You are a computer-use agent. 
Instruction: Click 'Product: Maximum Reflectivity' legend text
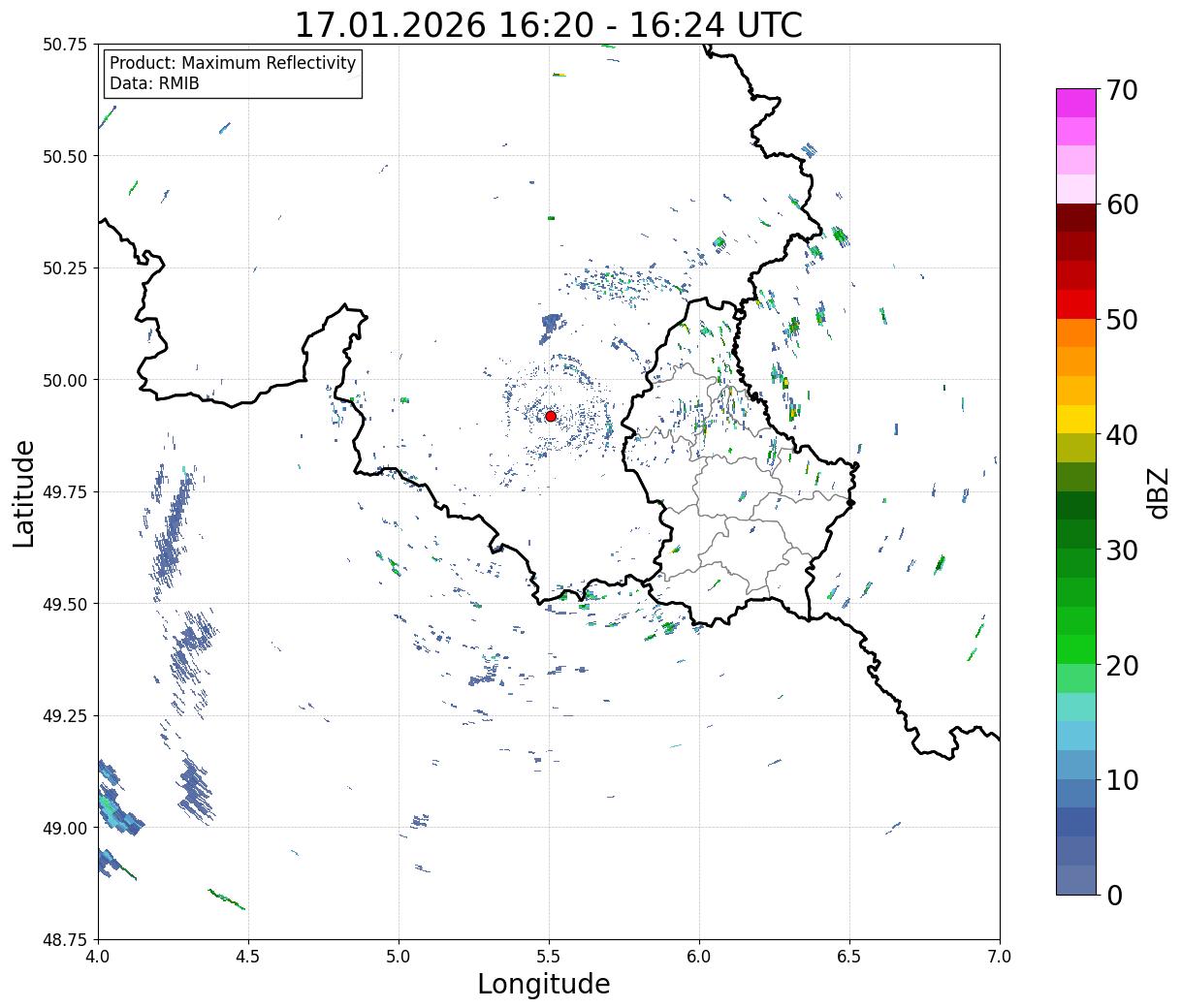[233, 63]
